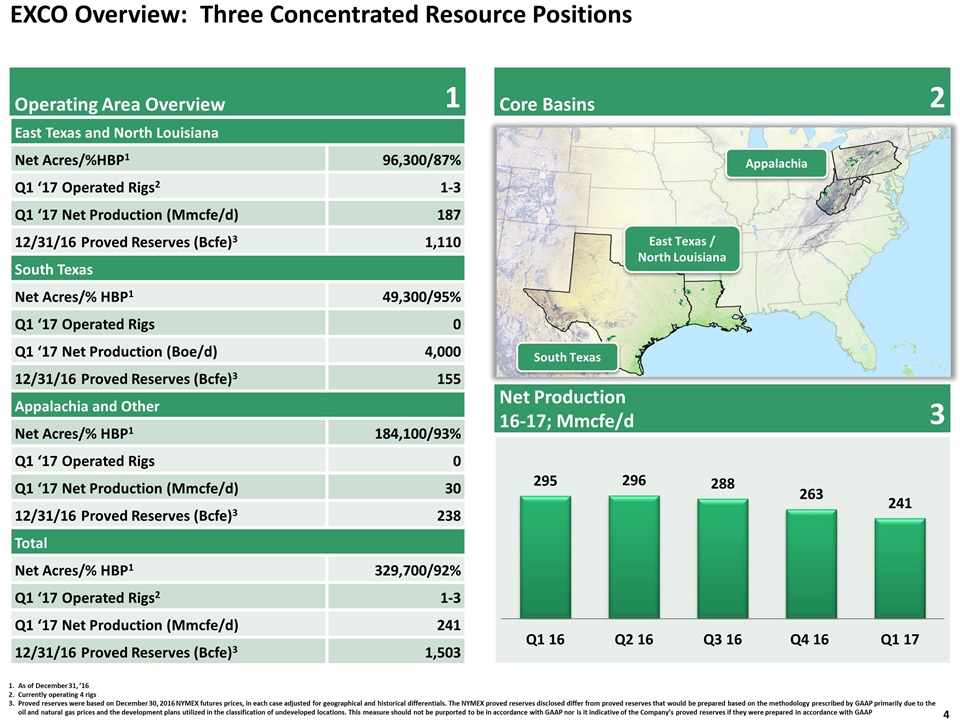Select the total proved reserves 1,503 cell

(x=396, y=651)
